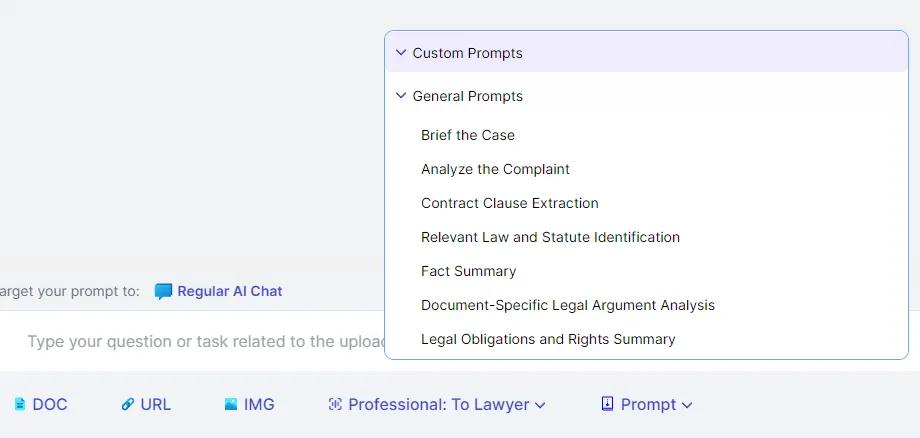This screenshot has width=920, height=438.
Task: Click the Regular AI Chat link
Action: (x=229, y=291)
